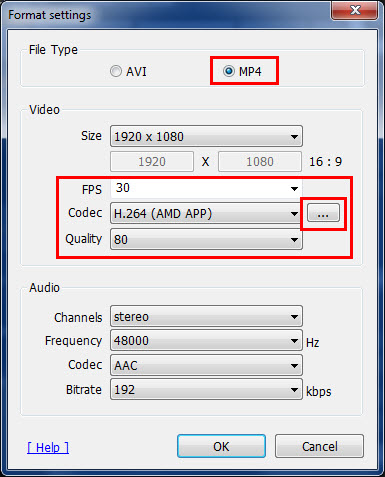This screenshot has width=385, height=477.
Task: Select the MP4 file type radio button
Action: point(229,71)
